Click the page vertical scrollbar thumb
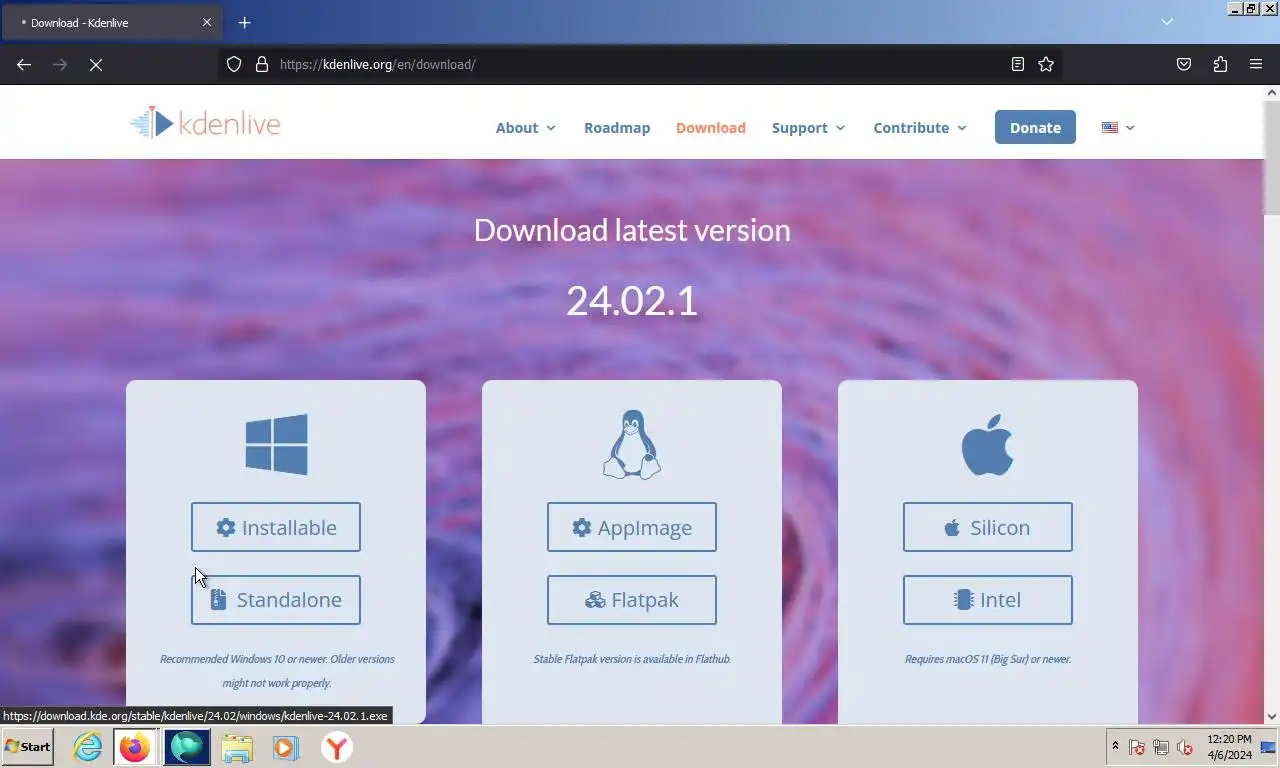 click(1272, 157)
